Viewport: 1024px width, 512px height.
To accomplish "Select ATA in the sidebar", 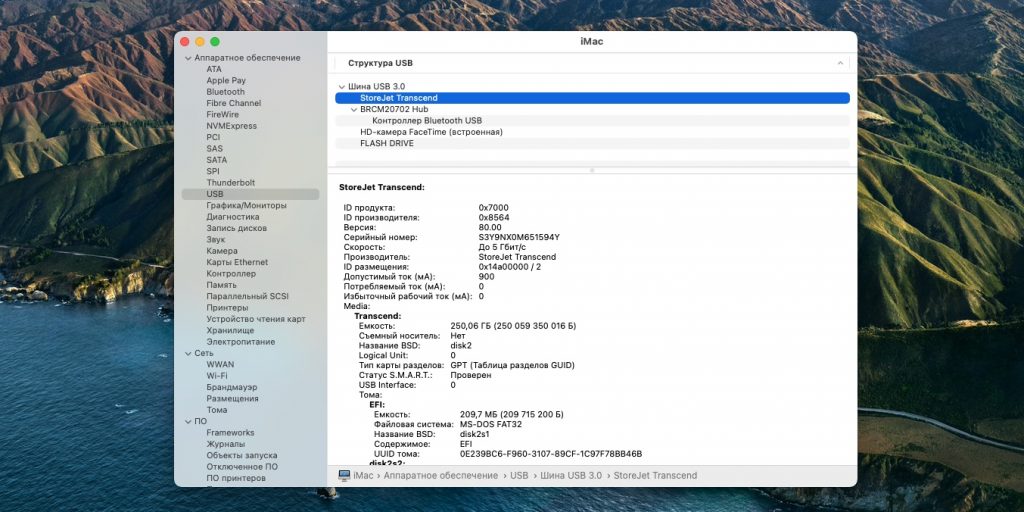I will point(214,69).
